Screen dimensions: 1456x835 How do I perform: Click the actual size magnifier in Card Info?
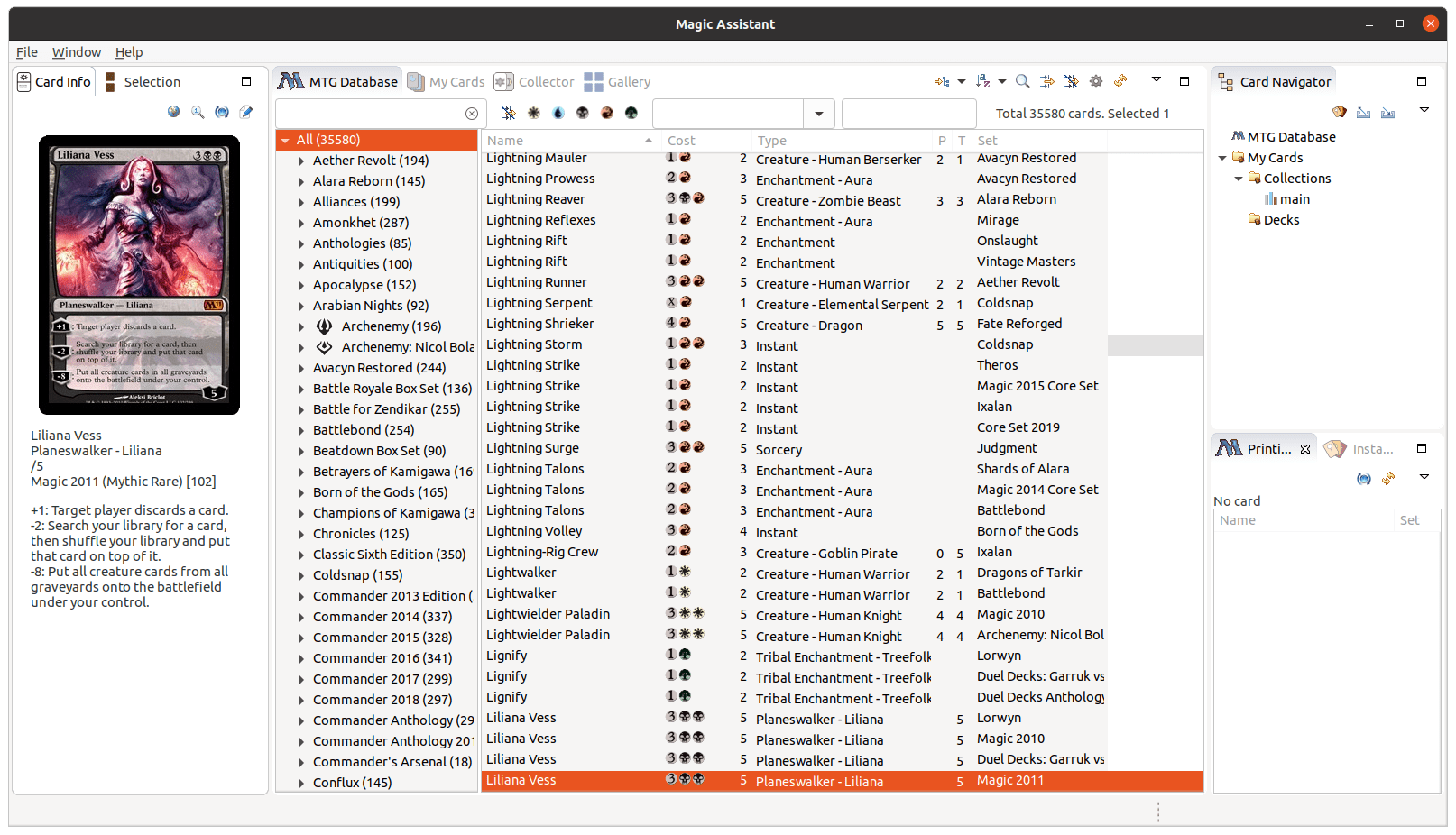coord(198,112)
